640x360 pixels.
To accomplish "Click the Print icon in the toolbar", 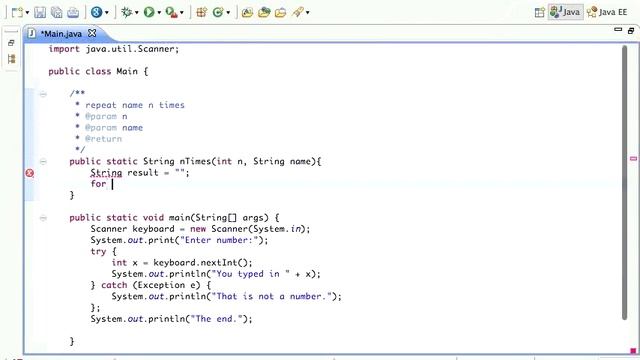I will [x=73, y=12].
